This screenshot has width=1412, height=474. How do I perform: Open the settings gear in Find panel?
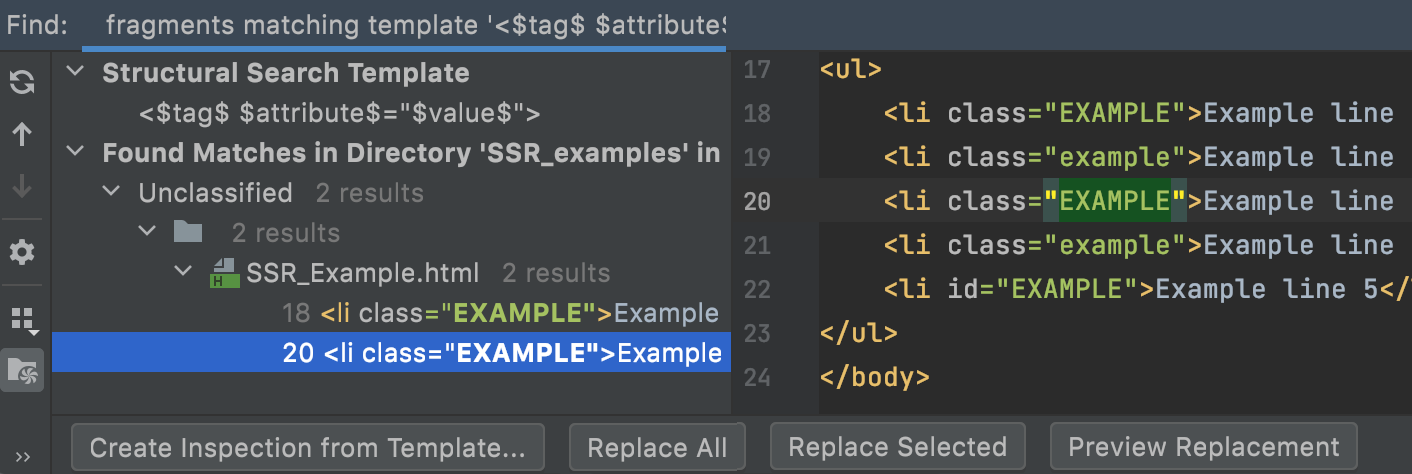[x=21, y=253]
